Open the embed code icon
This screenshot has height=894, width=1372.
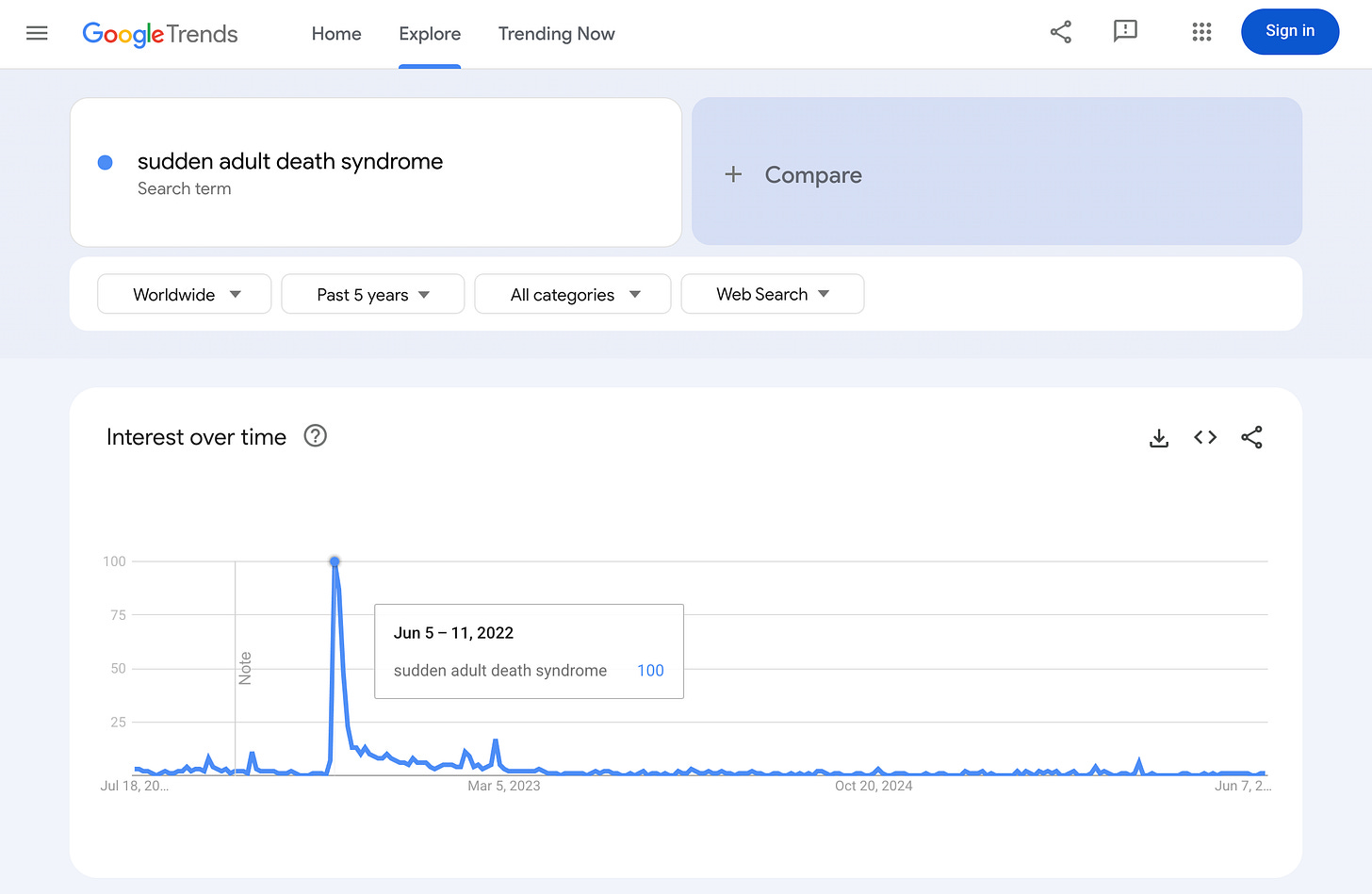click(1205, 437)
